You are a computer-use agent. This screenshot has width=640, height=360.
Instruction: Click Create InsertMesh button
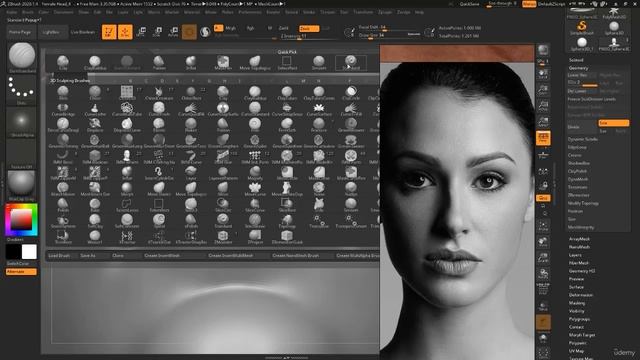(x=162, y=256)
